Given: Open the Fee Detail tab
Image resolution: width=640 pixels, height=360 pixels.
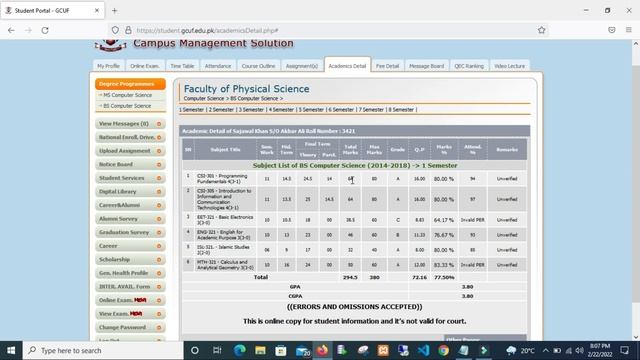Looking at the screenshot, I should (x=387, y=66).
